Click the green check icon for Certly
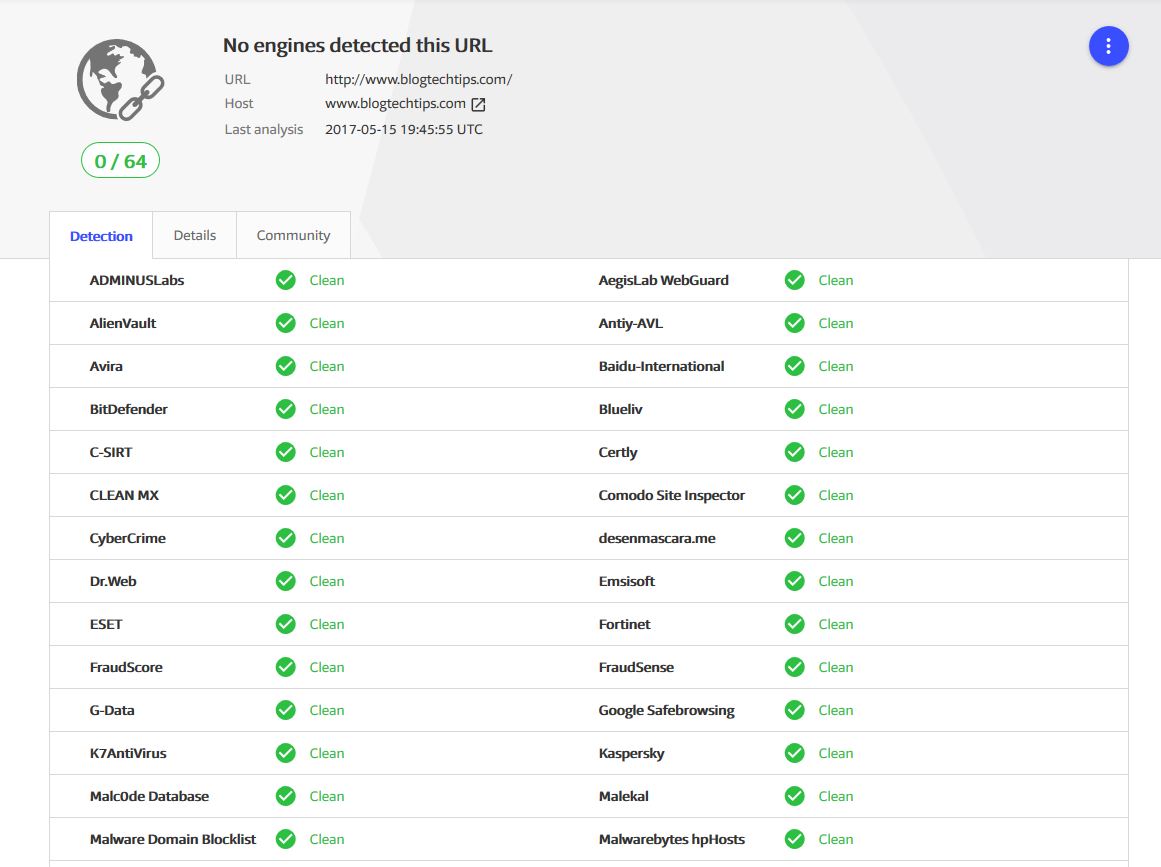The image size is (1161, 867). coord(794,452)
